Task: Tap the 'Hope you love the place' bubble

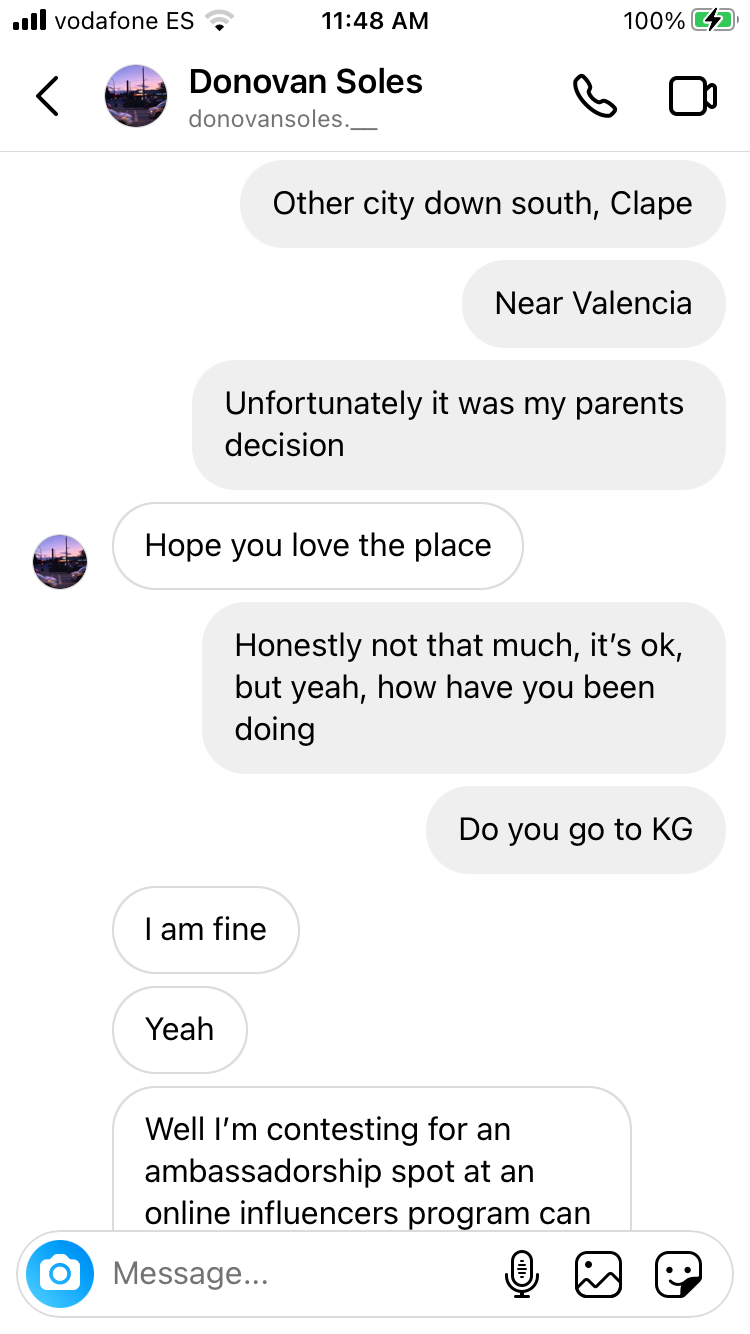Action: [x=318, y=545]
